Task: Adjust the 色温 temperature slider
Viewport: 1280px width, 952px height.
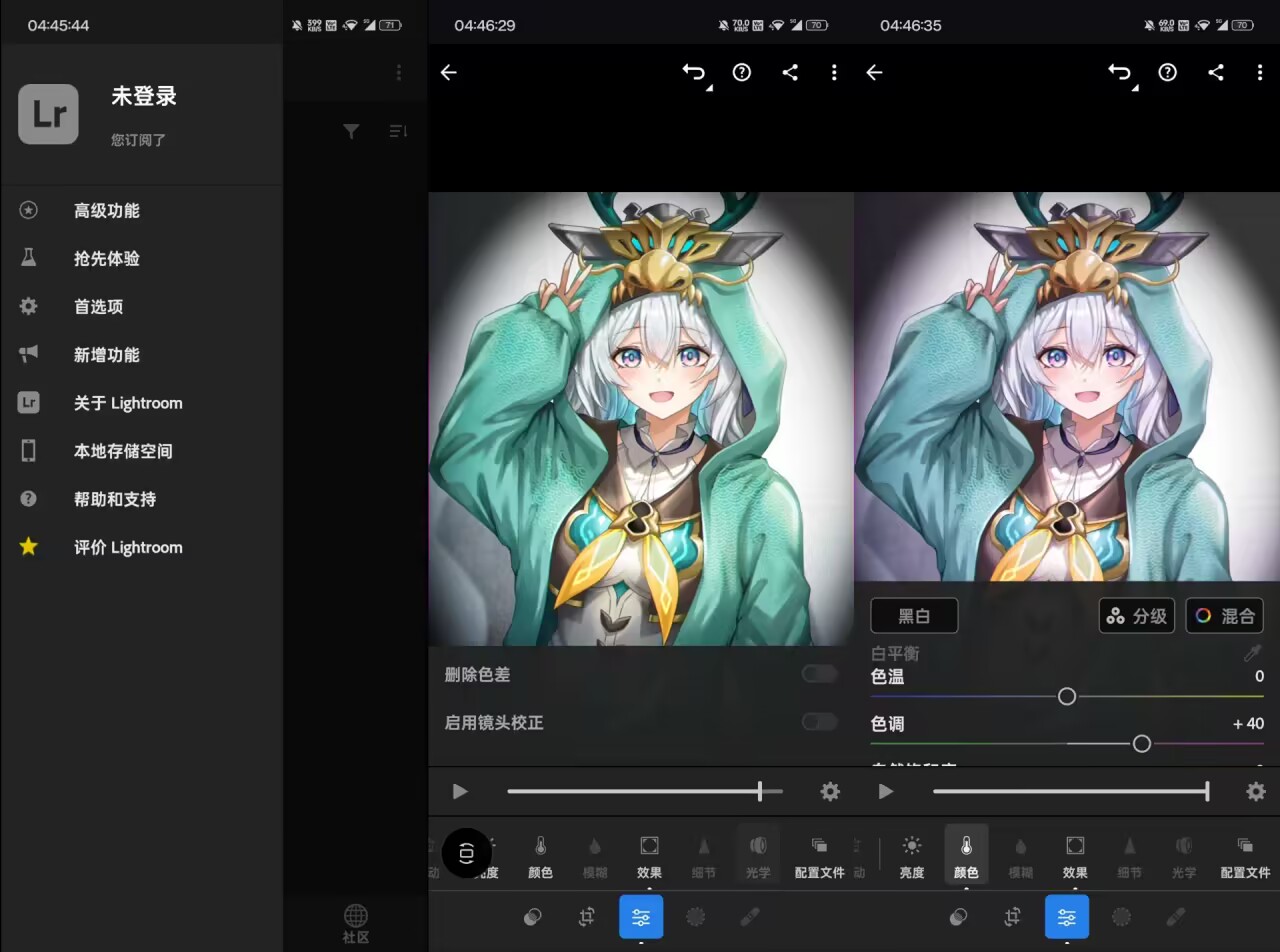Action: [x=1067, y=696]
